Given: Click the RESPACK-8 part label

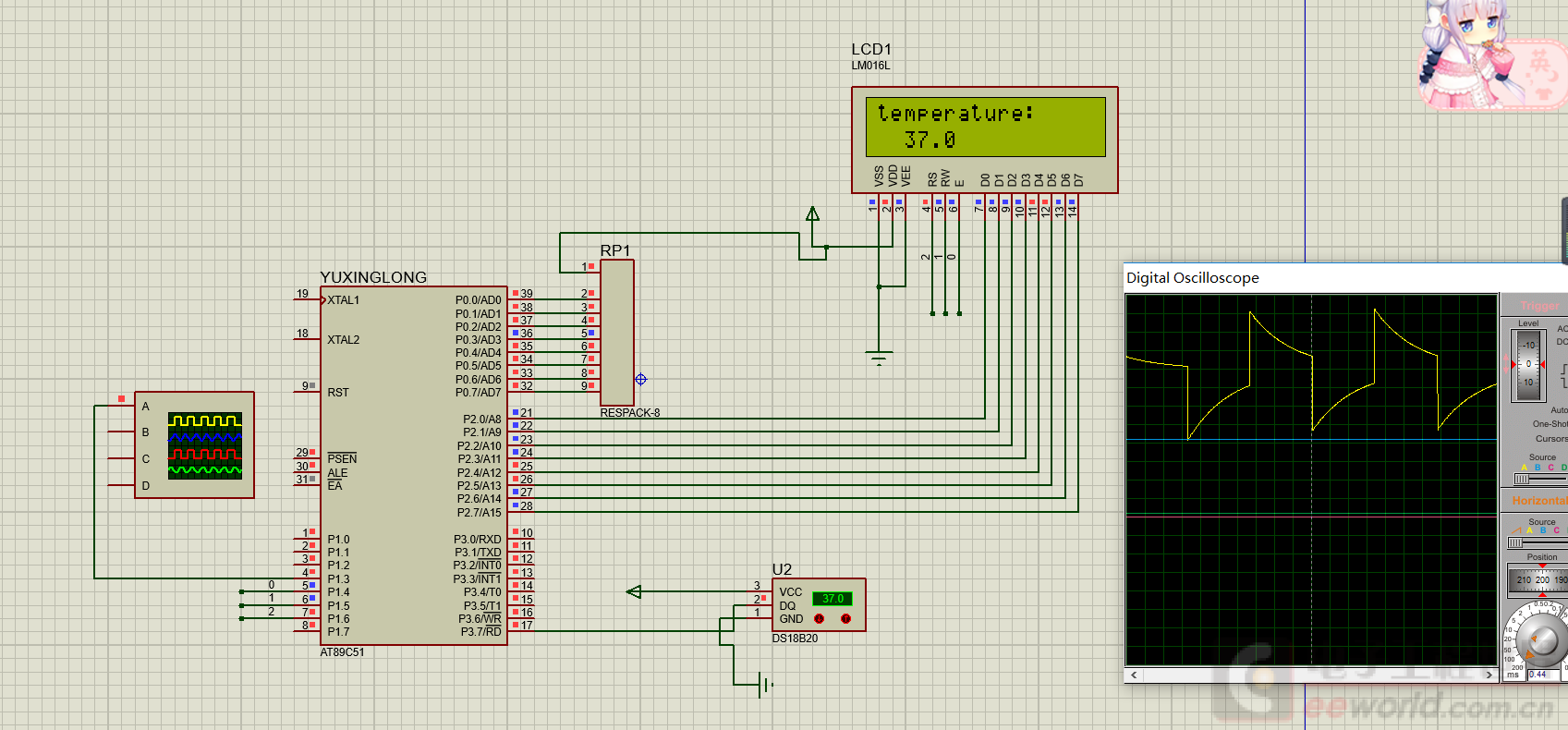Looking at the screenshot, I should pos(630,413).
